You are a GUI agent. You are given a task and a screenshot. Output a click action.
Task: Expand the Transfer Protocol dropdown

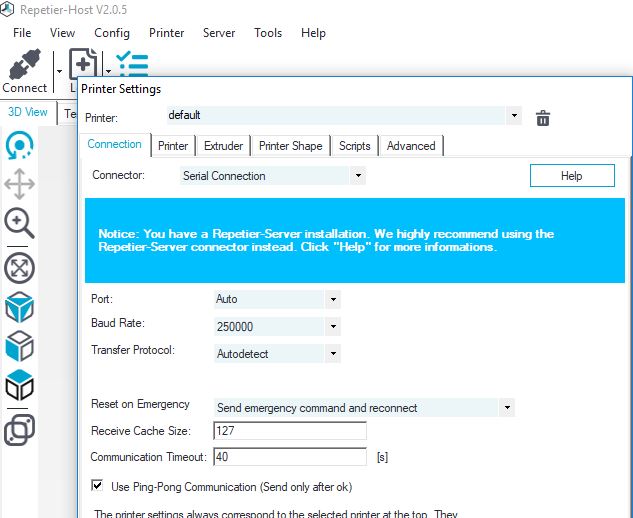coord(277,354)
